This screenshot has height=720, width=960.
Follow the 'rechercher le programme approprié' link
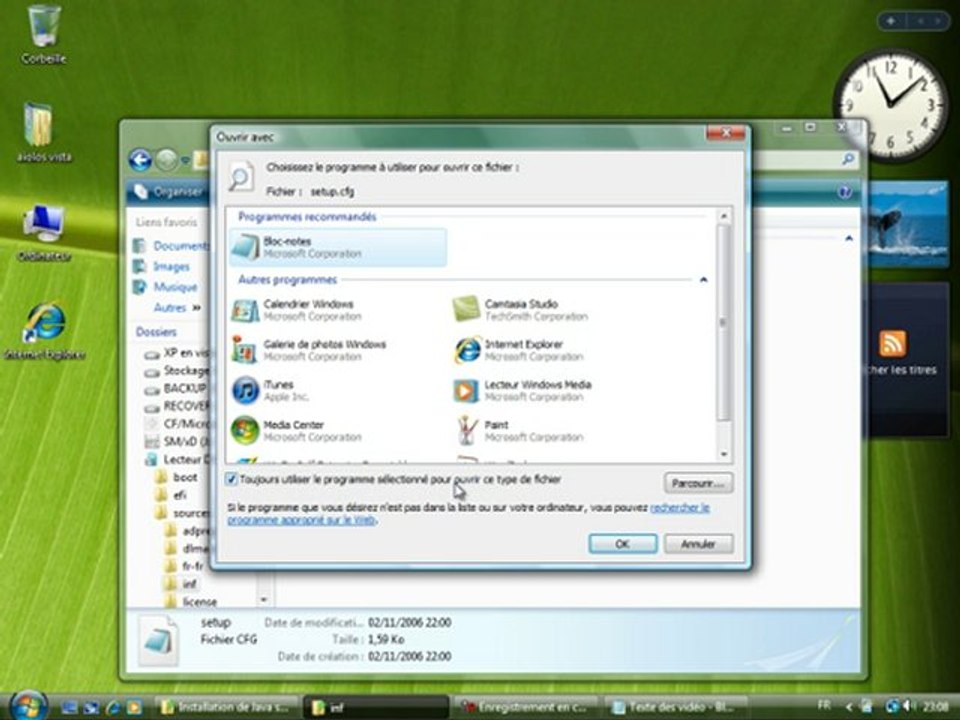coord(680,508)
